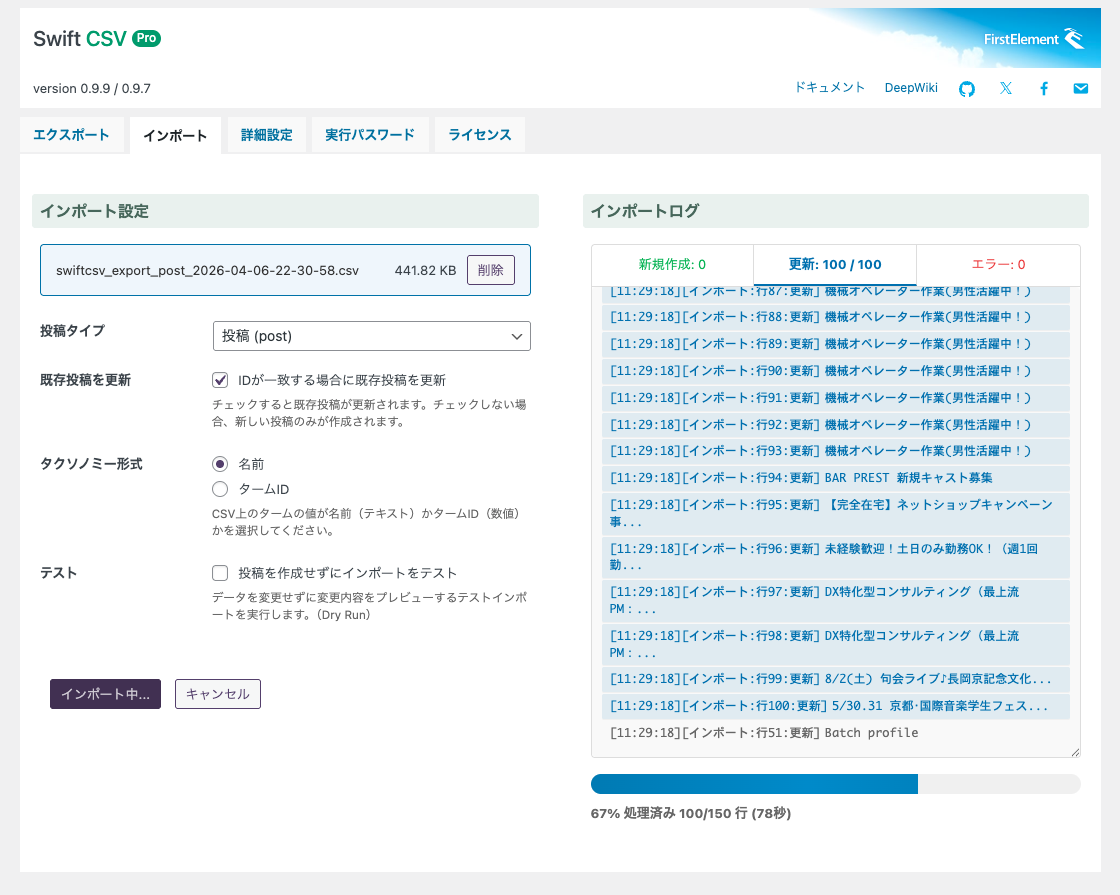Click the row 94 BAR PREST log entry
Image resolution: width=1120 pixels, height=895 pixels.
[x=835, y=478]
